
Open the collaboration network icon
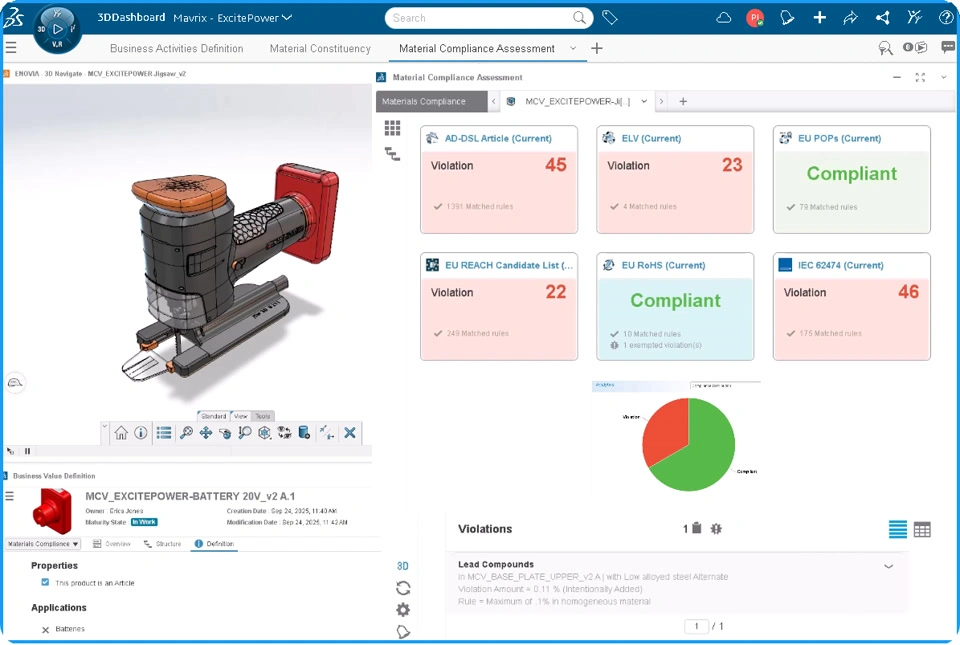pos(882,18)
